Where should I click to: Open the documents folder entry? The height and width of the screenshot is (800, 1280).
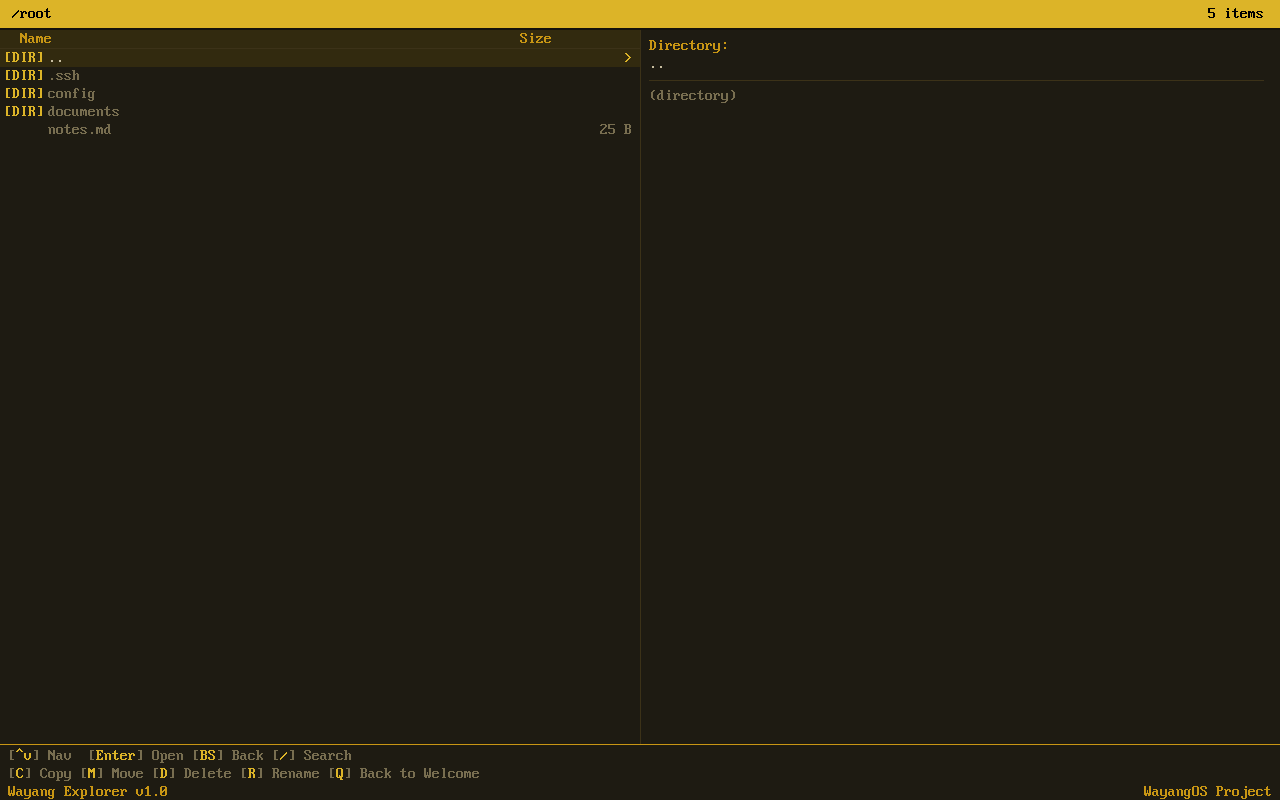83,111
